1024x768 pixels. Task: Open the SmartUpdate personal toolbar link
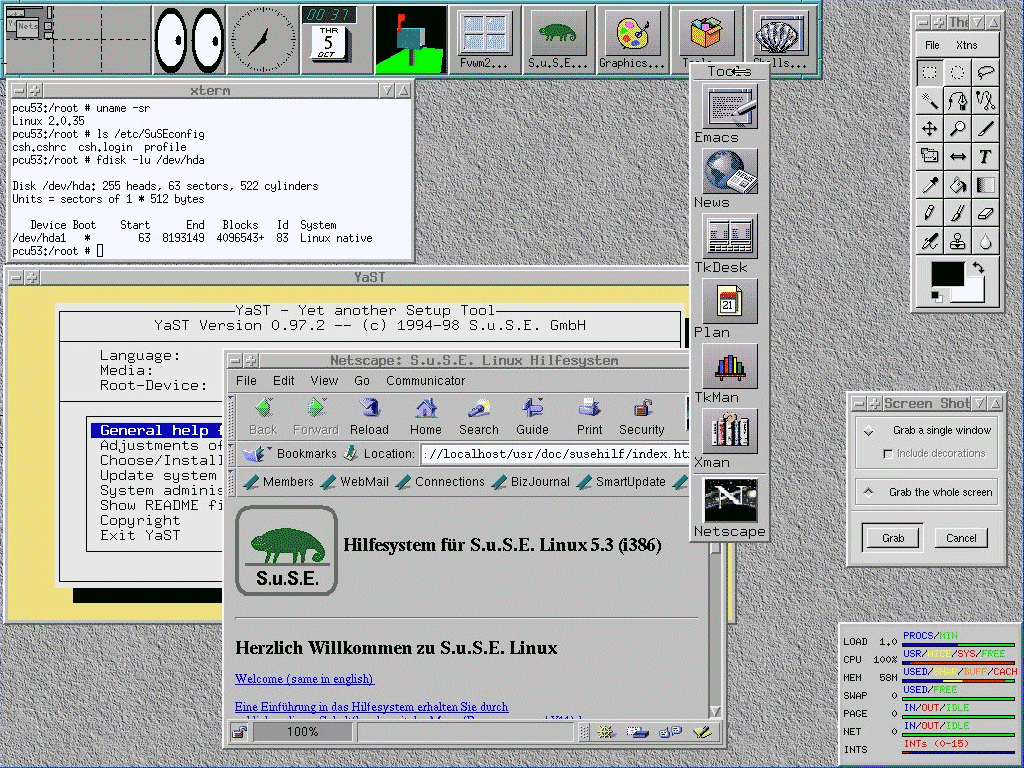tap(622, 482)
